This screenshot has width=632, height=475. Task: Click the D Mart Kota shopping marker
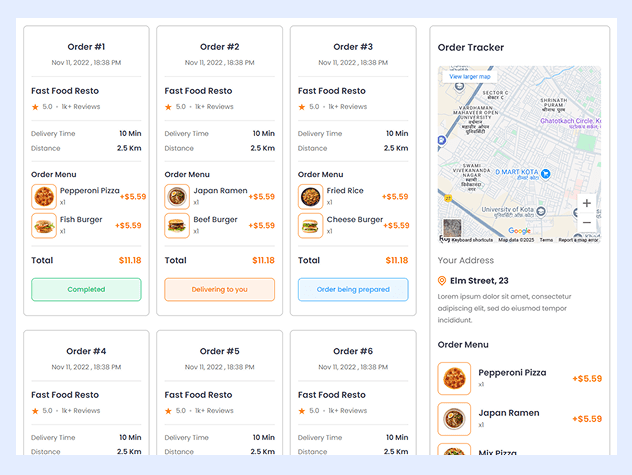pyautogui.click(x=546, y=173)
